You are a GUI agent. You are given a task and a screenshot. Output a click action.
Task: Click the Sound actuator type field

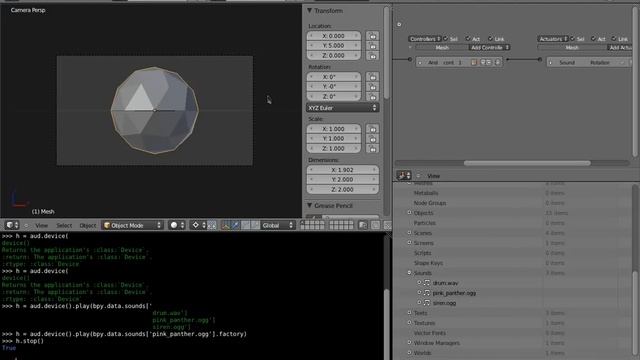tap(567, 62)
